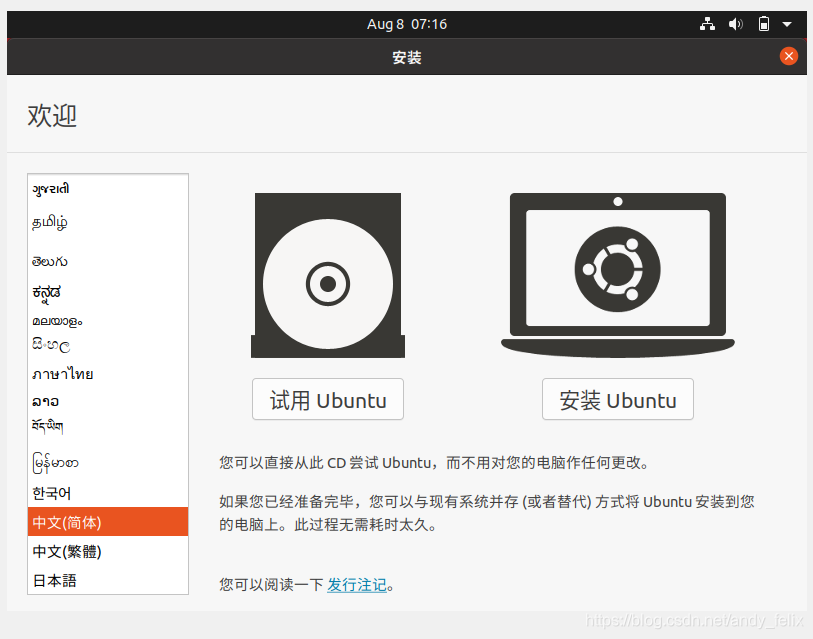Select 한국어 in the language list

coord(108,493)
